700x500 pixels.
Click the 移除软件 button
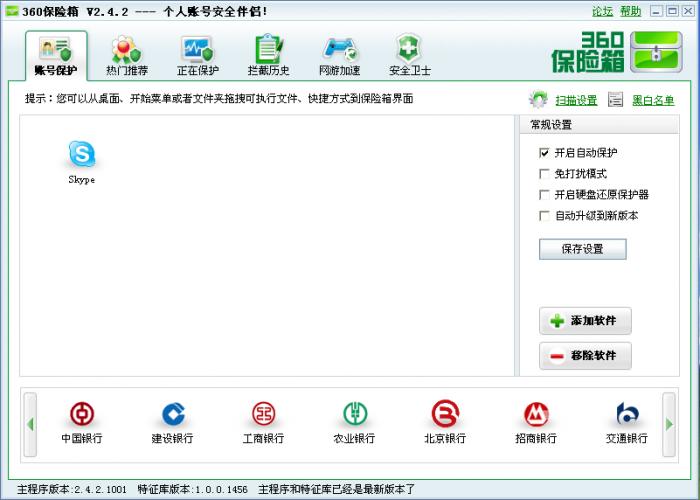[585, 356]
